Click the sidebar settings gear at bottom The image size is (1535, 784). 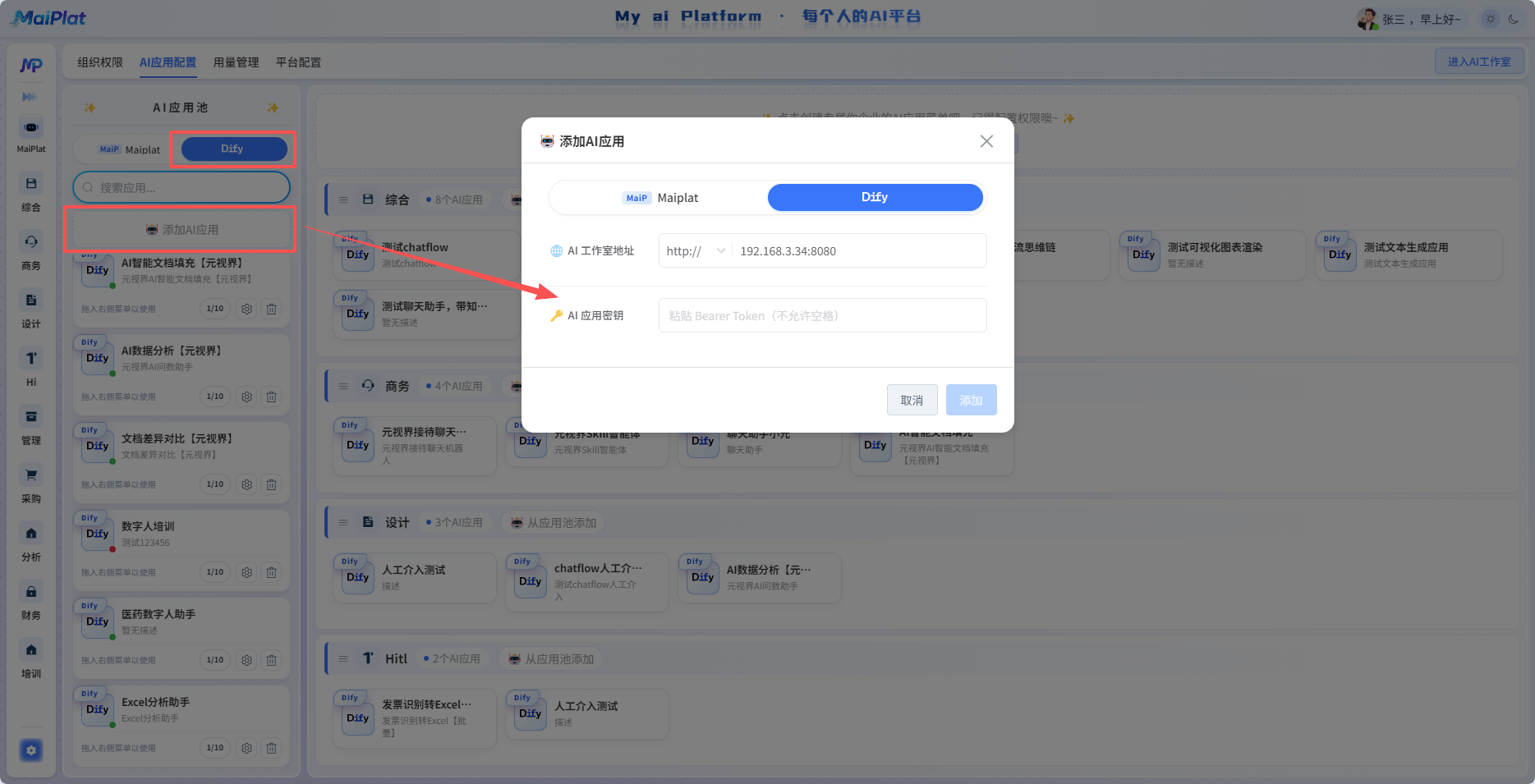click(31, 750)
